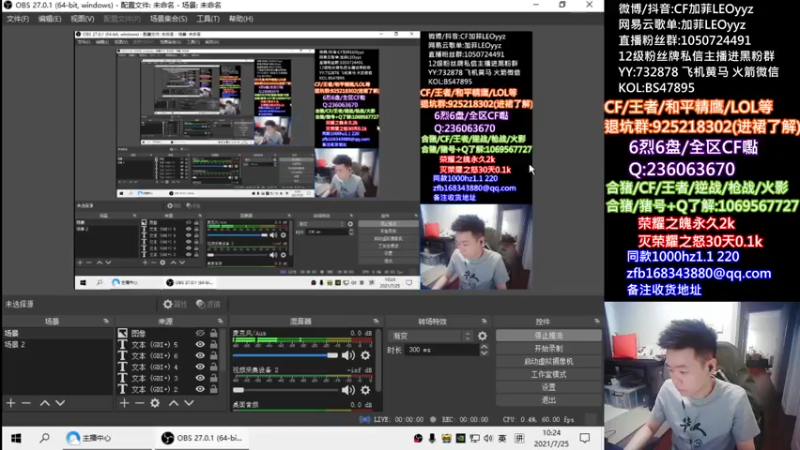This screenshot has width=800, height=450.
Task: Move scene down in Scenes panel
Action: click(x=60, y=403)
